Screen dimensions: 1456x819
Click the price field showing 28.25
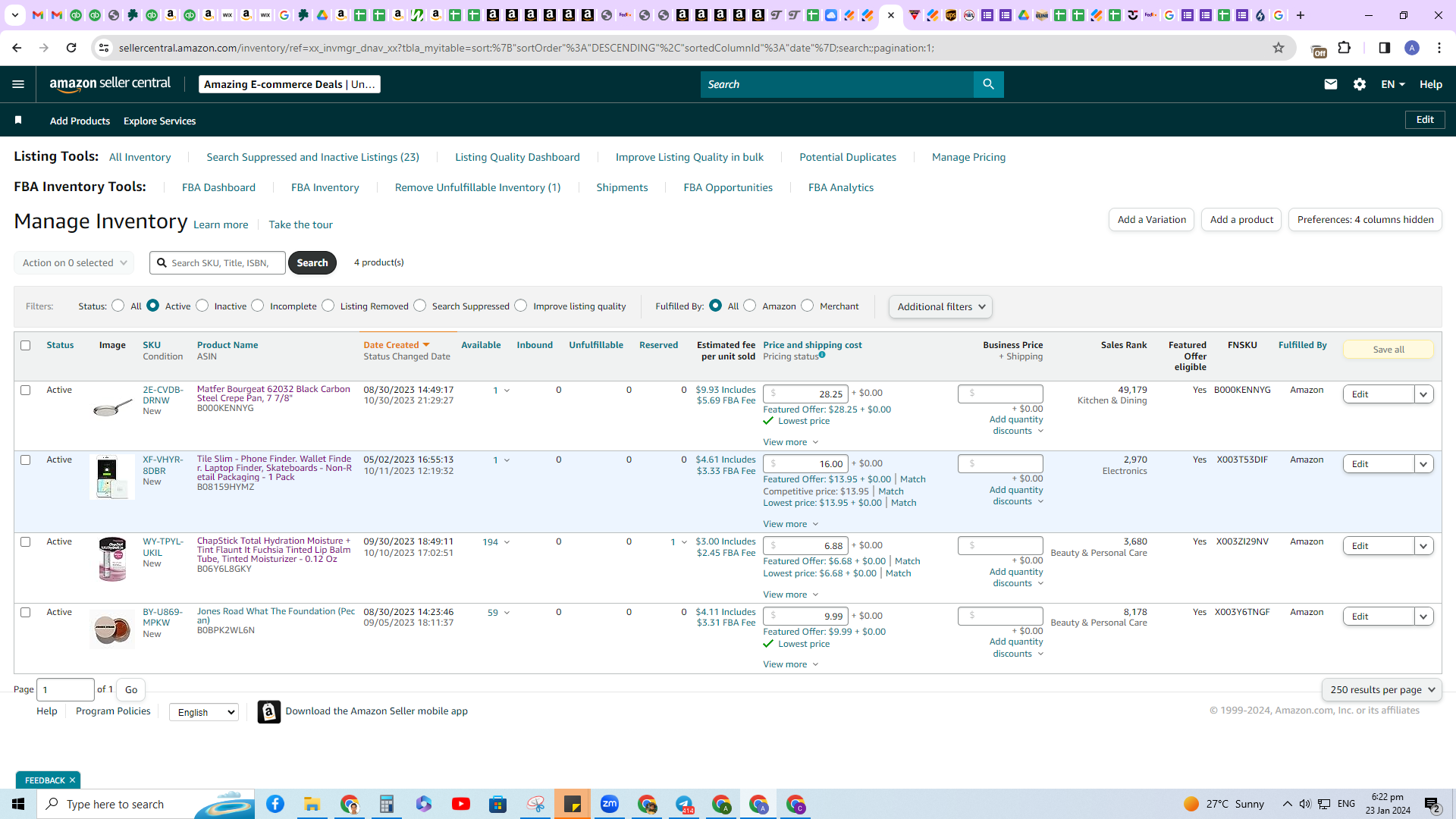click(x=805, y=394)
